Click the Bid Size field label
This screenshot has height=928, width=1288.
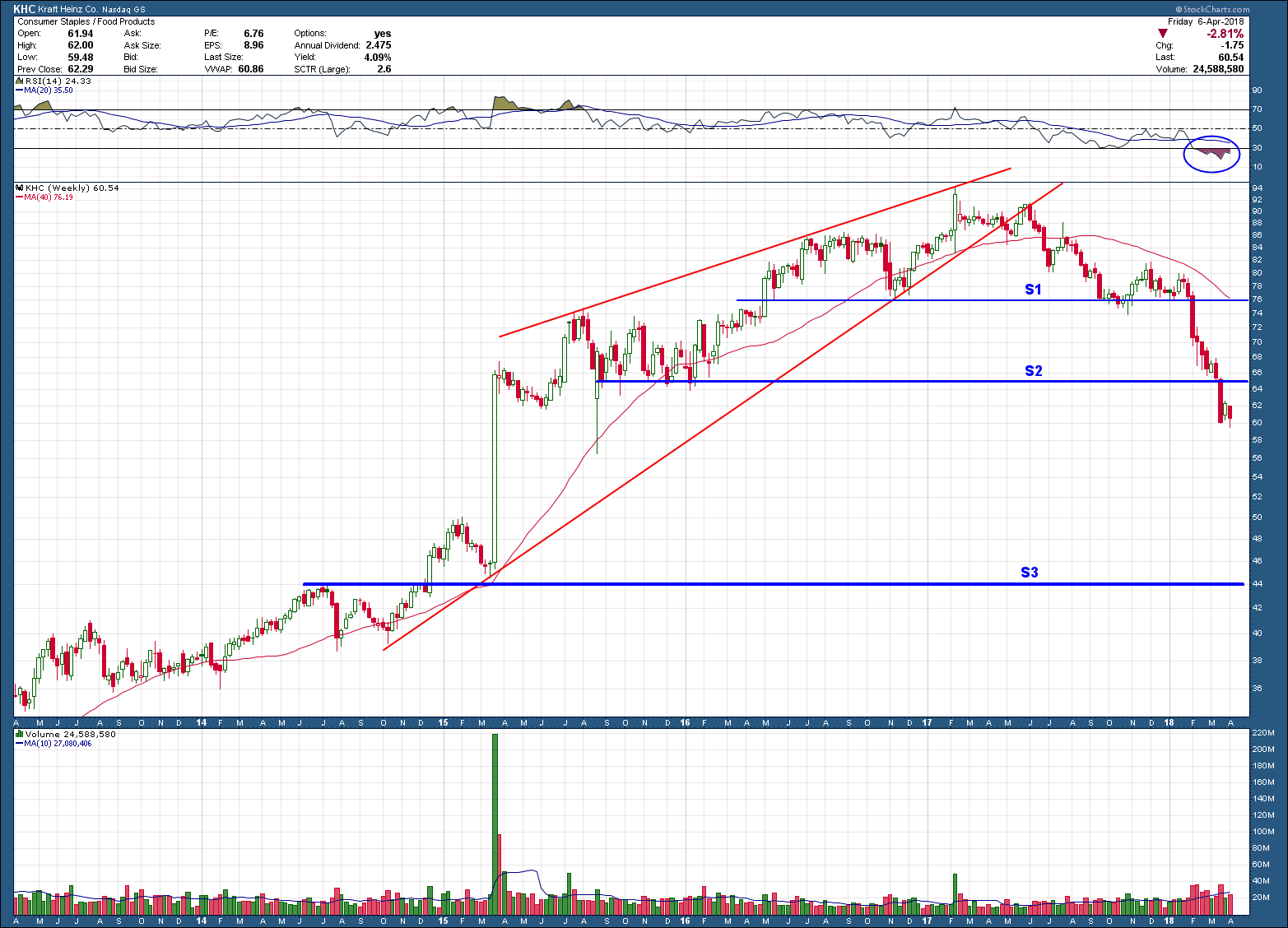tap(141, 69)
